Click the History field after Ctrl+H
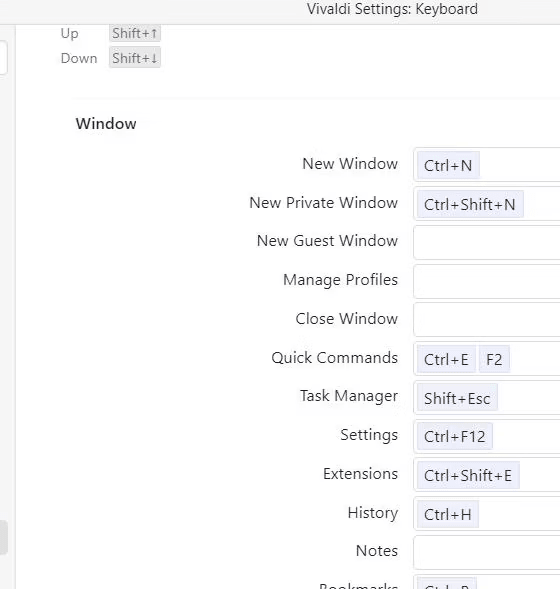560x589 pixels. pos(519,514)
